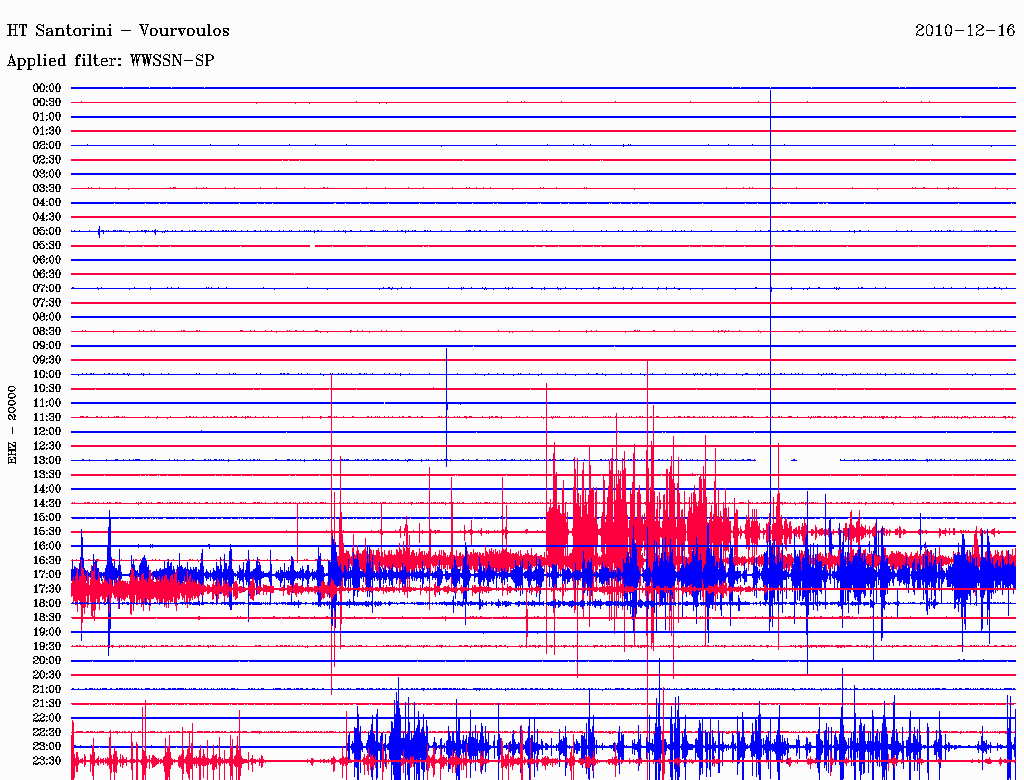Select the 14:30 time label

47,504
